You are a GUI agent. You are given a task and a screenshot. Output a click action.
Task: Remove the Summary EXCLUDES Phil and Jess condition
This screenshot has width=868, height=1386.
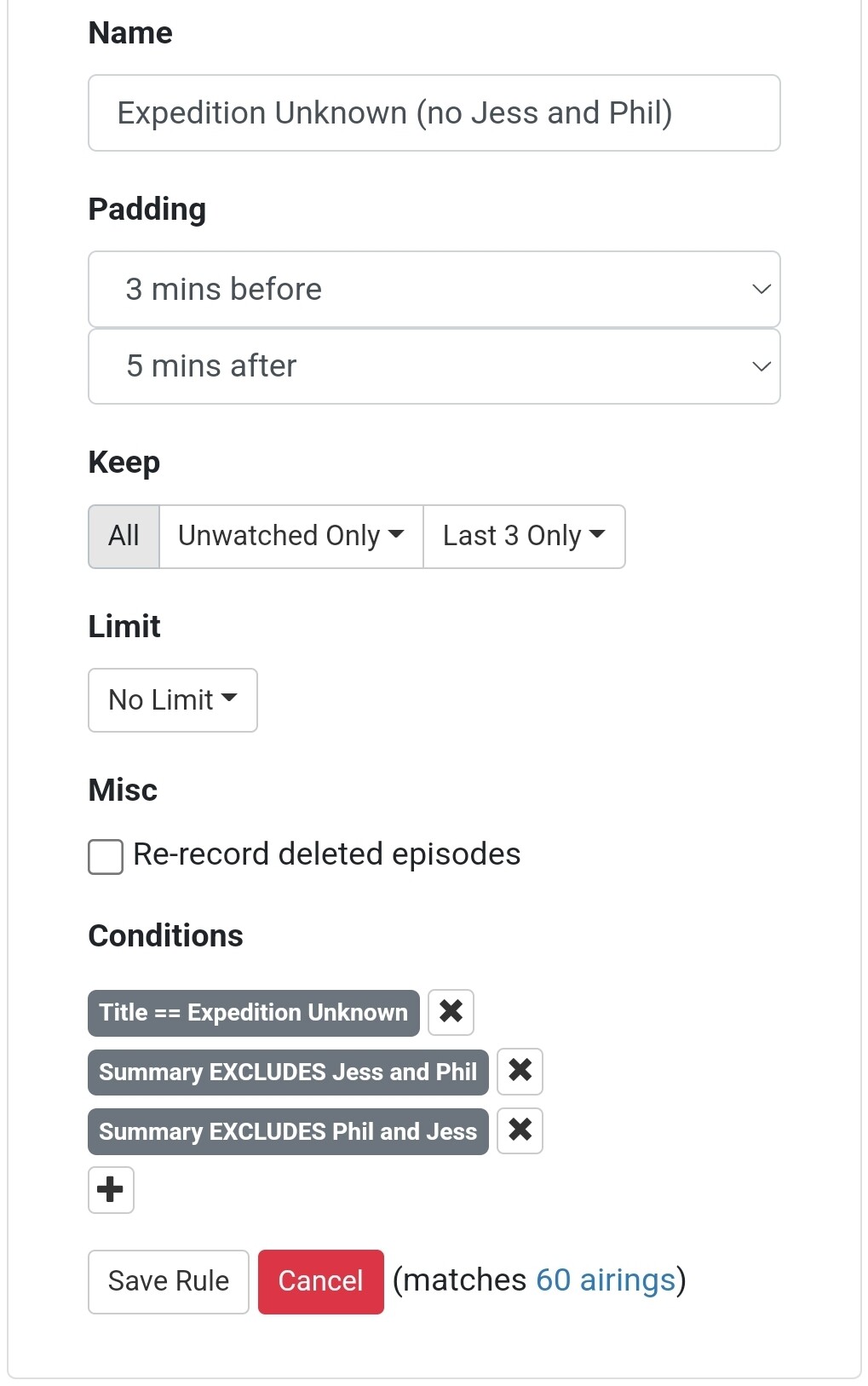click(x=520, y=1130)
